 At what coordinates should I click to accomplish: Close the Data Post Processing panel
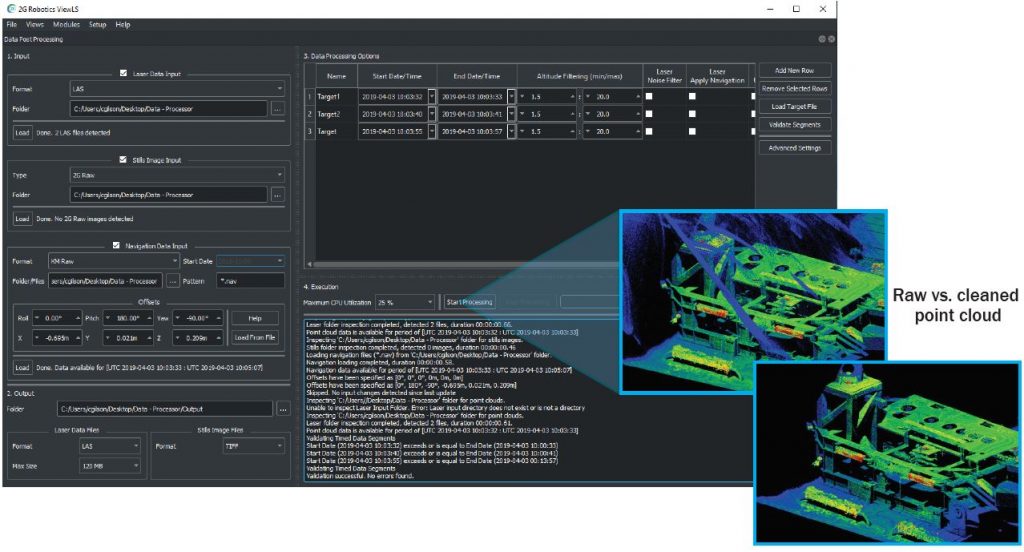tap(831, 38)
